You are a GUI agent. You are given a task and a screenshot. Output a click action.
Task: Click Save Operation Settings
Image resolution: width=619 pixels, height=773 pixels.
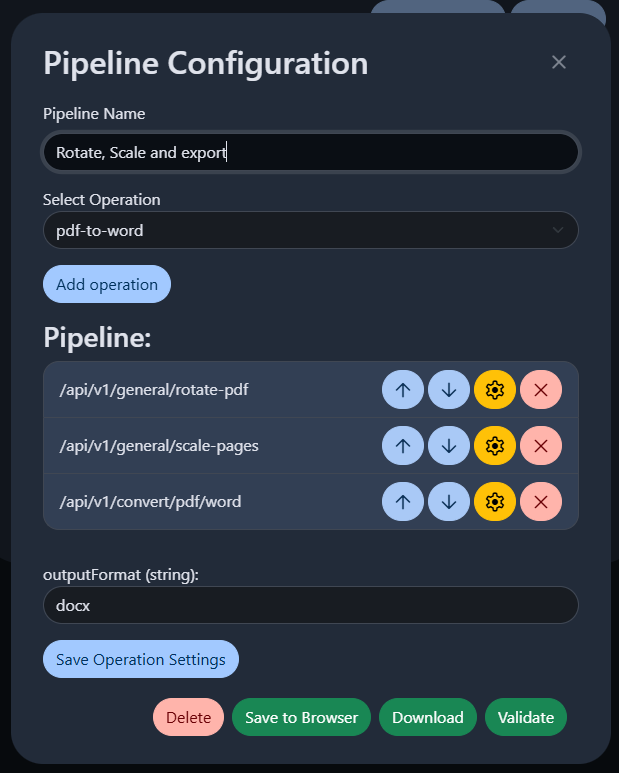(141, 659)
